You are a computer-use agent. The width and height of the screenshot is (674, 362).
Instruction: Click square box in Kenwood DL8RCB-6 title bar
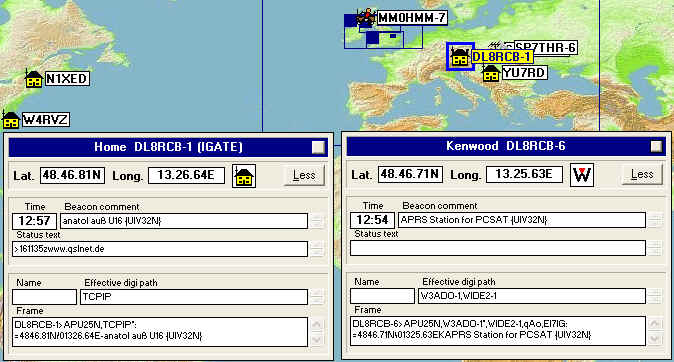[656, 146]
